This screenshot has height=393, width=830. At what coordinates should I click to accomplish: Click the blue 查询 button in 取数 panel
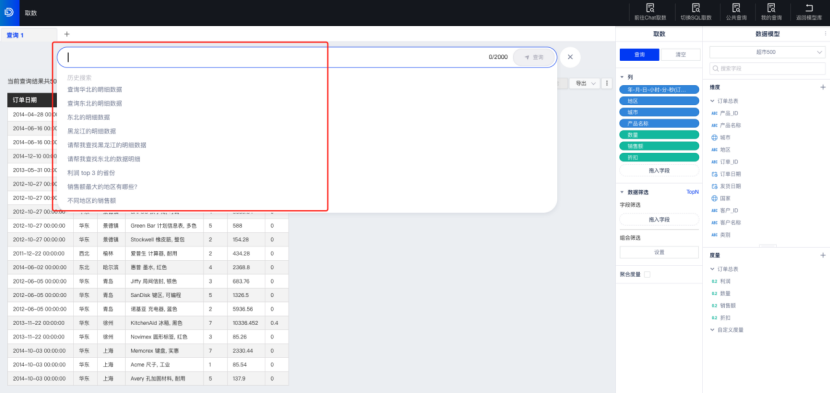(x=639, y=55)
